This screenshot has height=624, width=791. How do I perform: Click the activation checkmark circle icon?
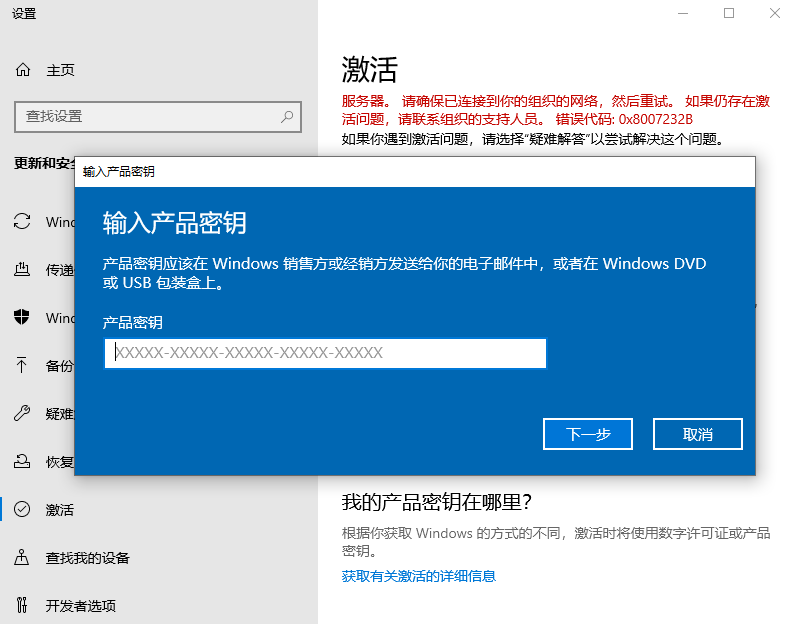click(22, 509)
